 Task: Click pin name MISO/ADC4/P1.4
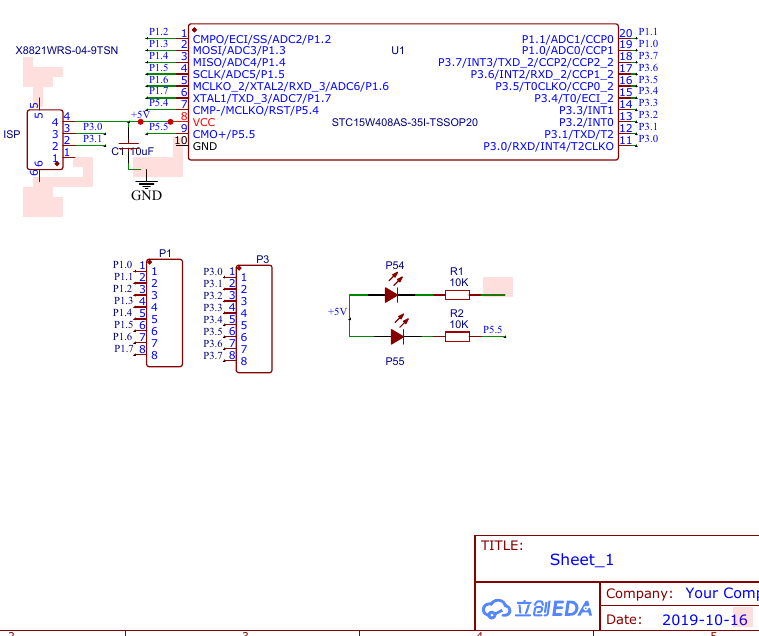(x=239, y=62)
